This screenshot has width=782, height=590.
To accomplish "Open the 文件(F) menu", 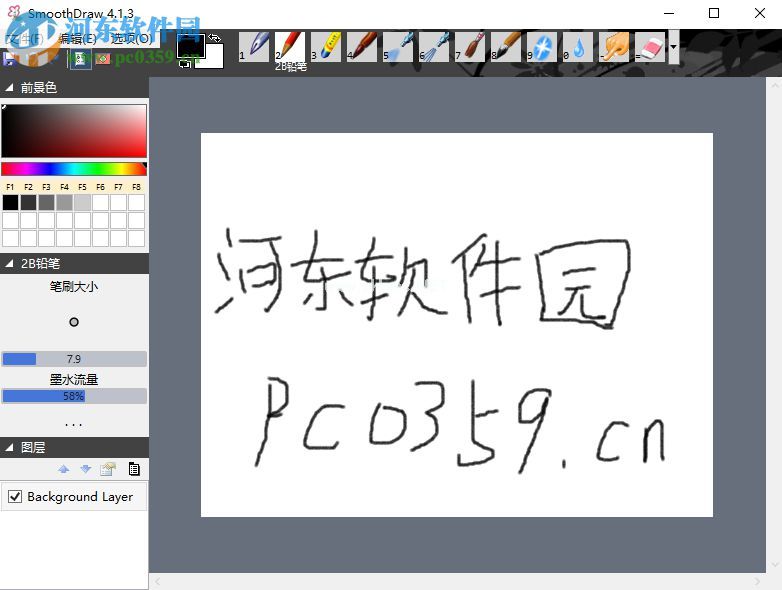I will pos(24,38).
